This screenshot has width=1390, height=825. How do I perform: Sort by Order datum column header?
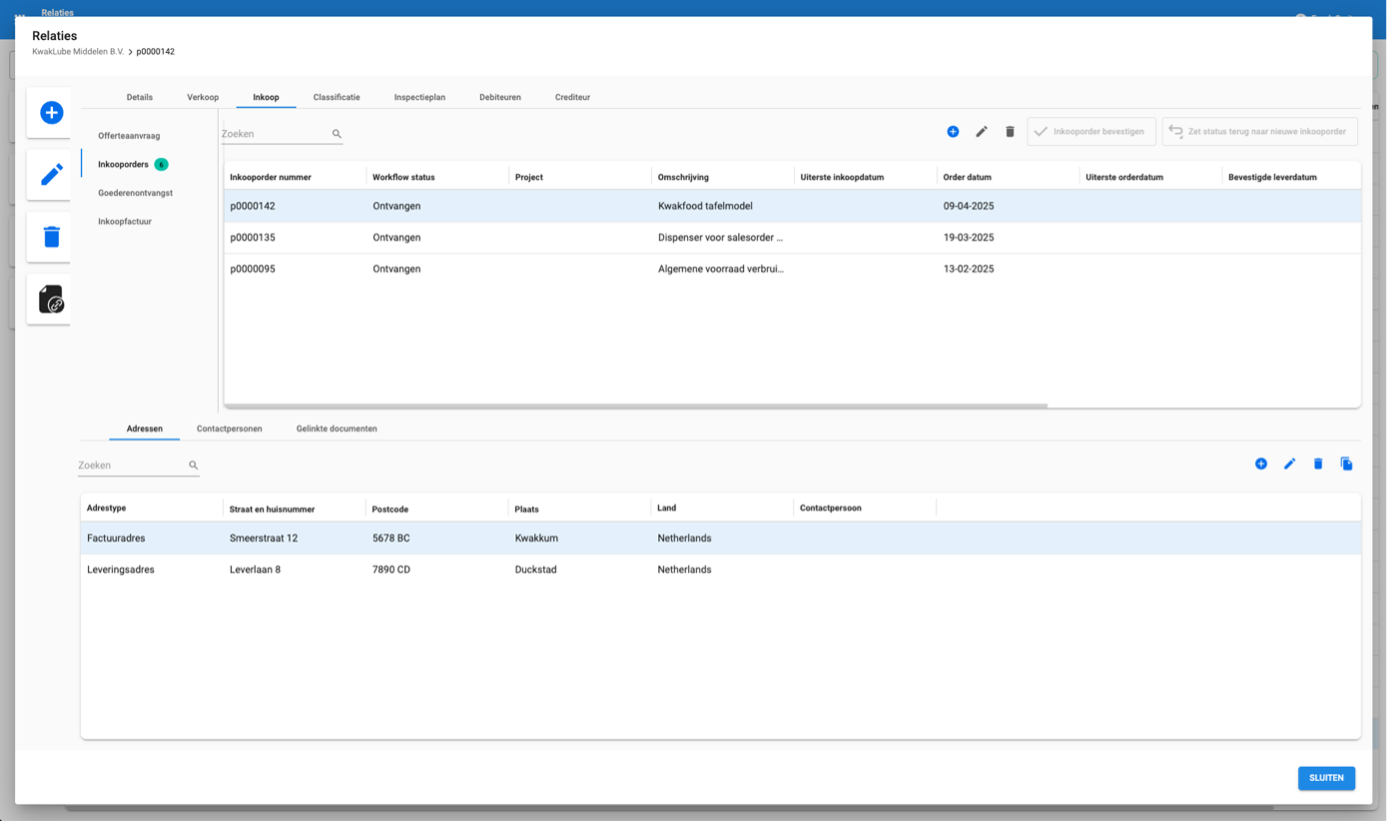(967, 178)
